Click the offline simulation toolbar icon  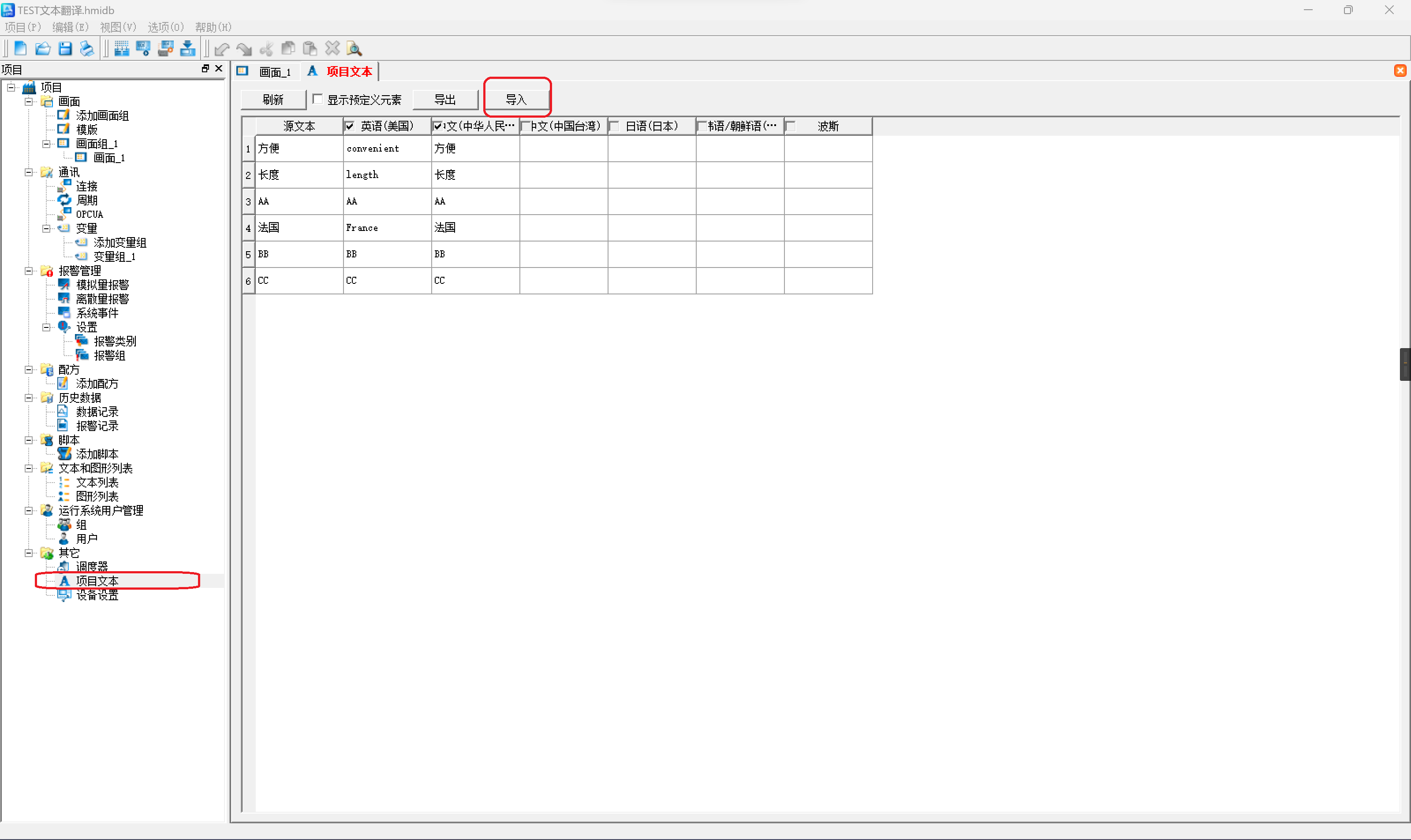point(143,48)
